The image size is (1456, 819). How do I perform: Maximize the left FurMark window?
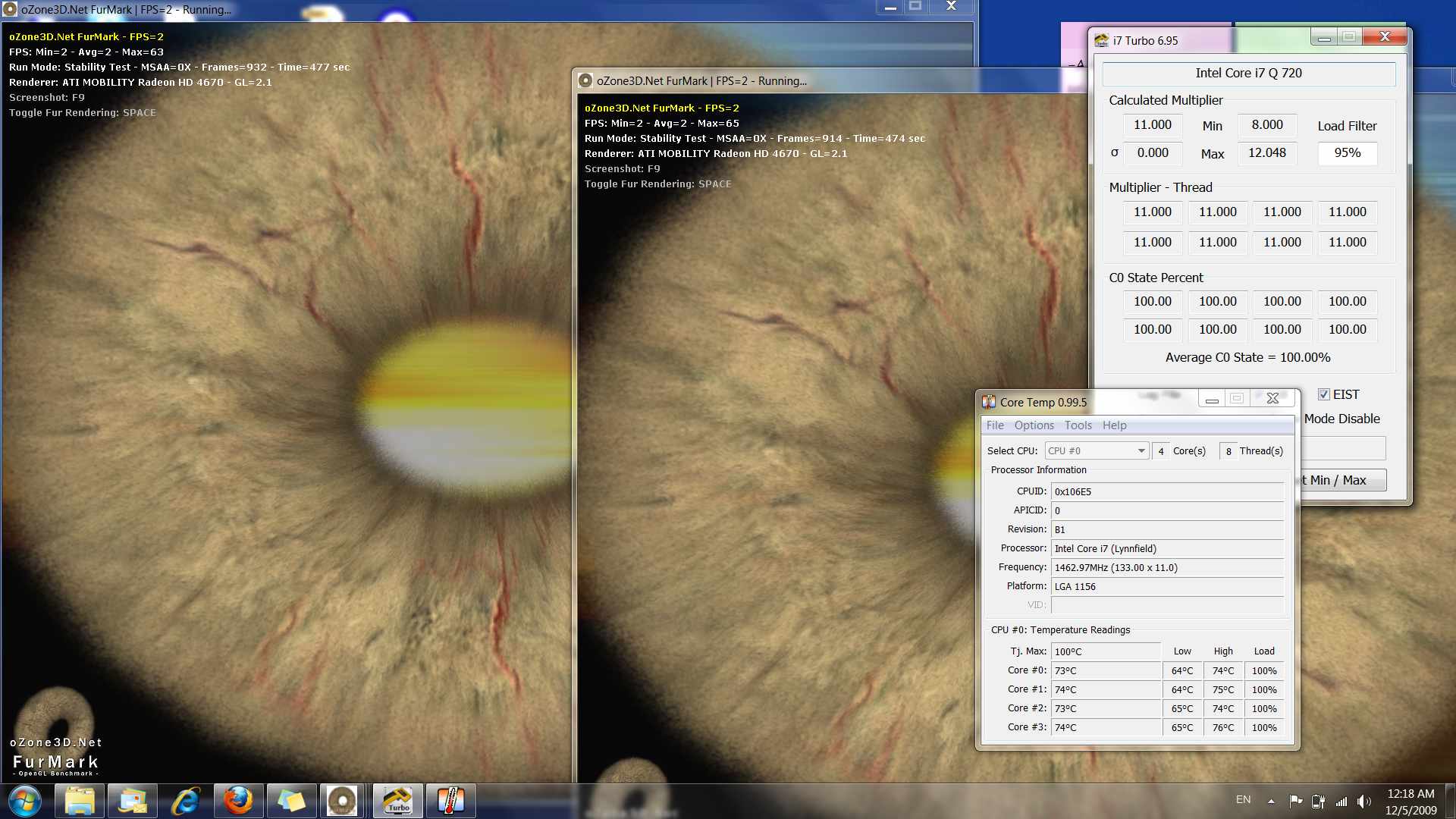point(915,6)
